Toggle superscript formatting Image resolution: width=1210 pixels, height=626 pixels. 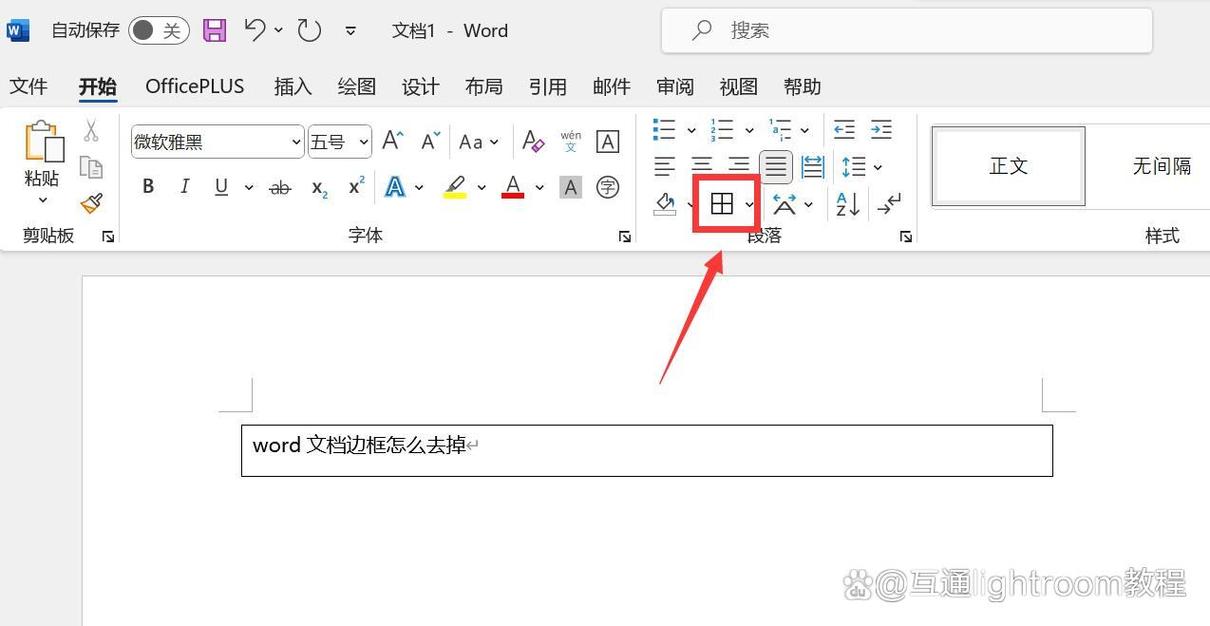pyautogui.click(x=356, y=187)
